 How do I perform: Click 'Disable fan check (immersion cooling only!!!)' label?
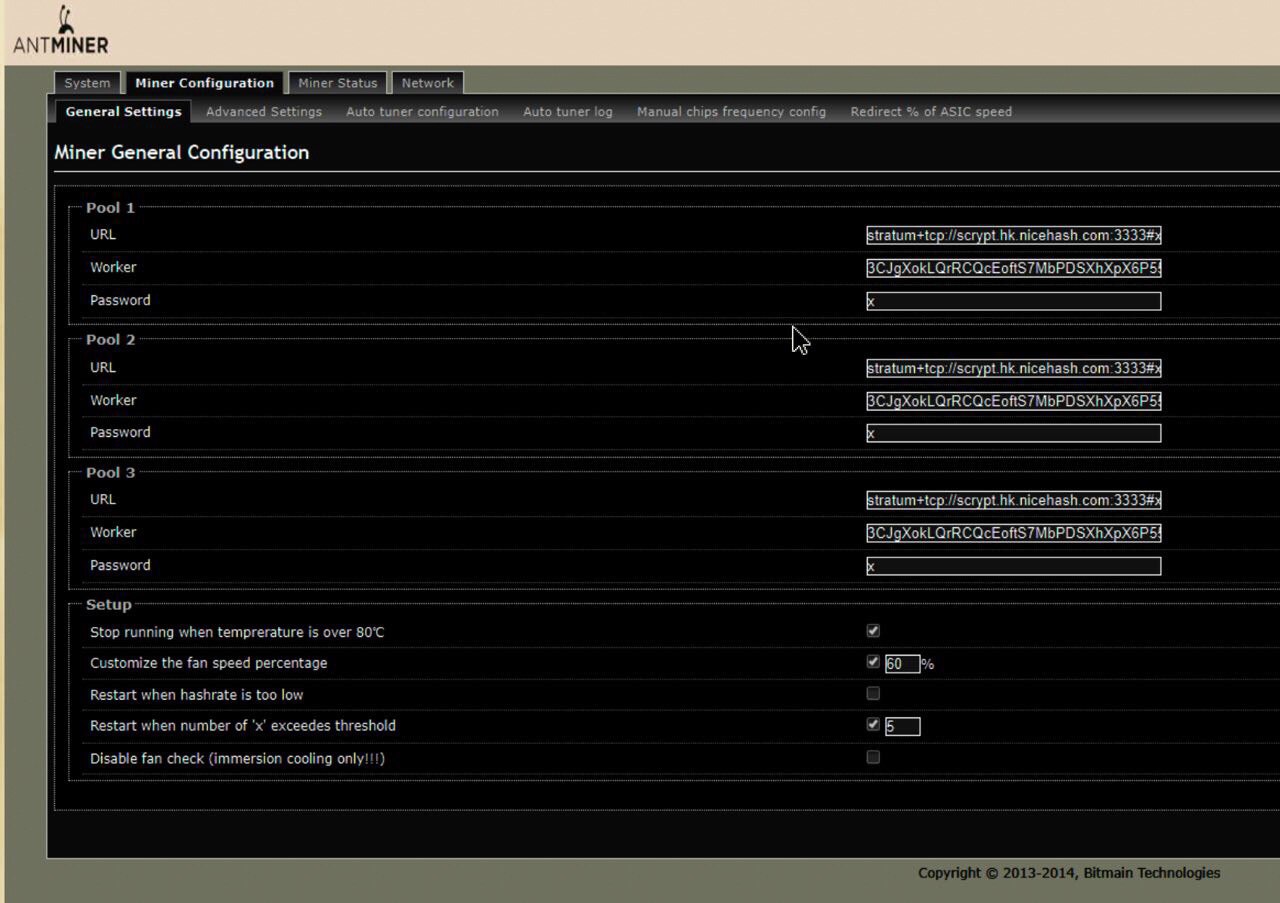pos(237,758)
